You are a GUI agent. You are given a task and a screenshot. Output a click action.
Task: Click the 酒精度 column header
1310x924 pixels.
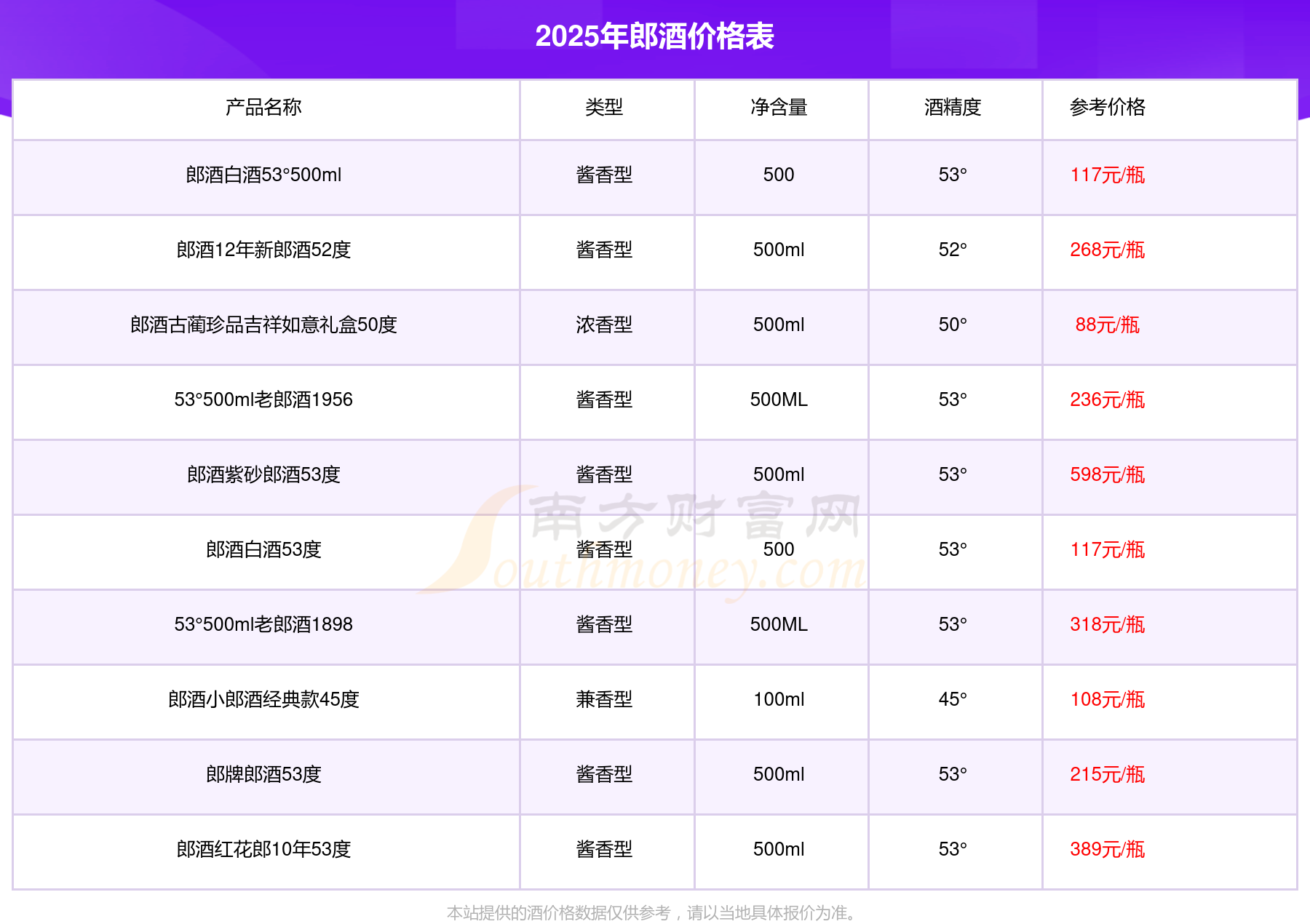pyautogui.click(x=953, y=108)
